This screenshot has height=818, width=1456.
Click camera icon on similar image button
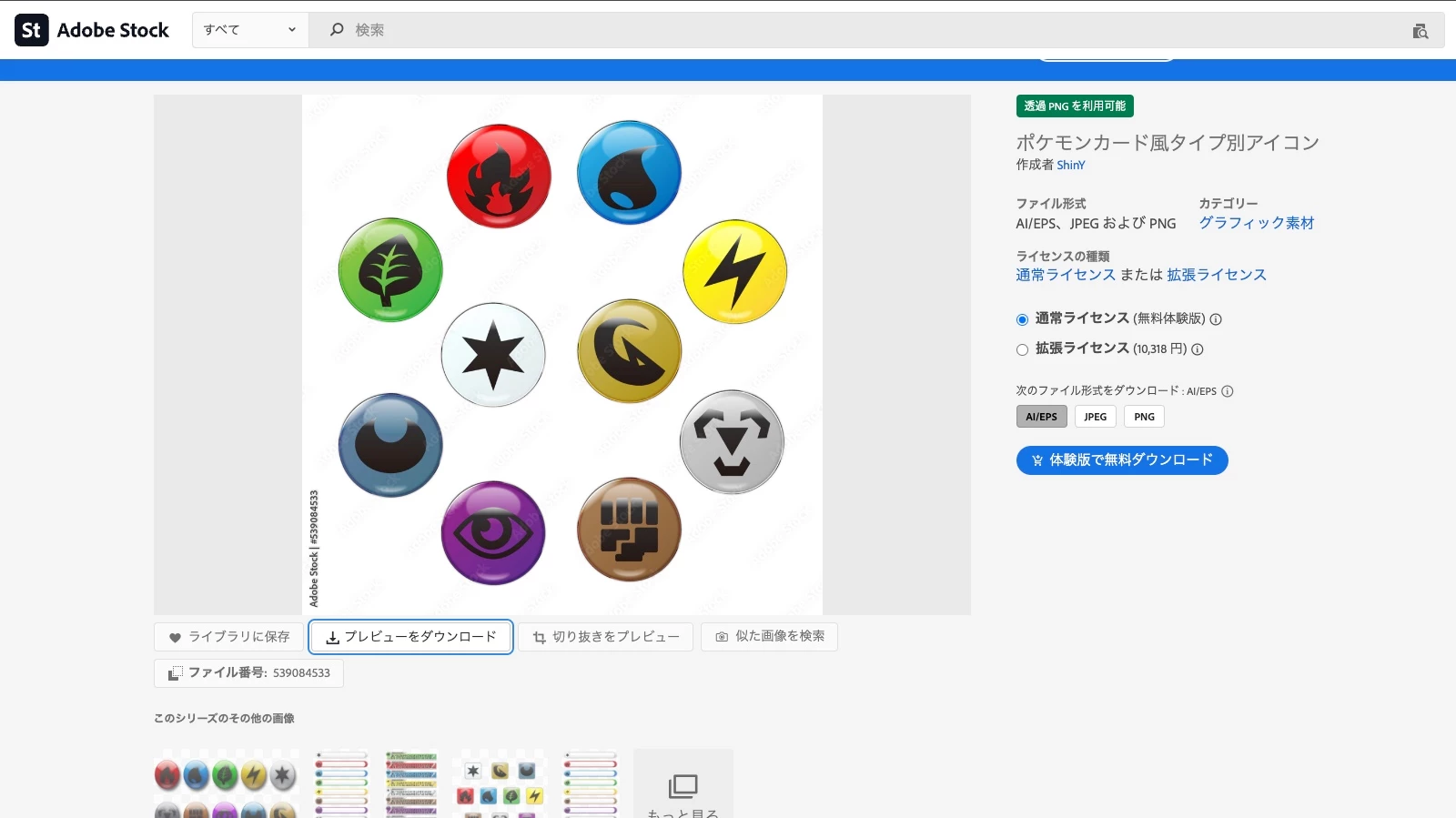722,637
